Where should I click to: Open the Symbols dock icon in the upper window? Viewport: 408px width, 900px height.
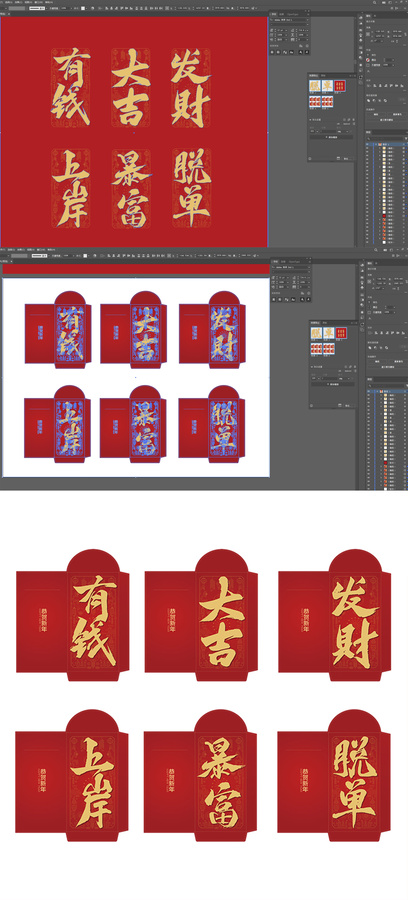tap(360, 40)
